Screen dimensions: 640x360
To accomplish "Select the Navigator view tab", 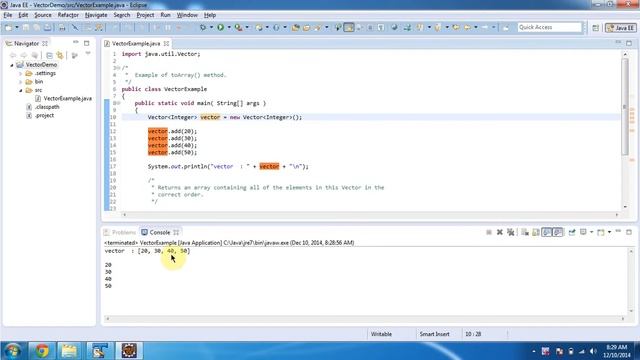I will click(26, 43).
